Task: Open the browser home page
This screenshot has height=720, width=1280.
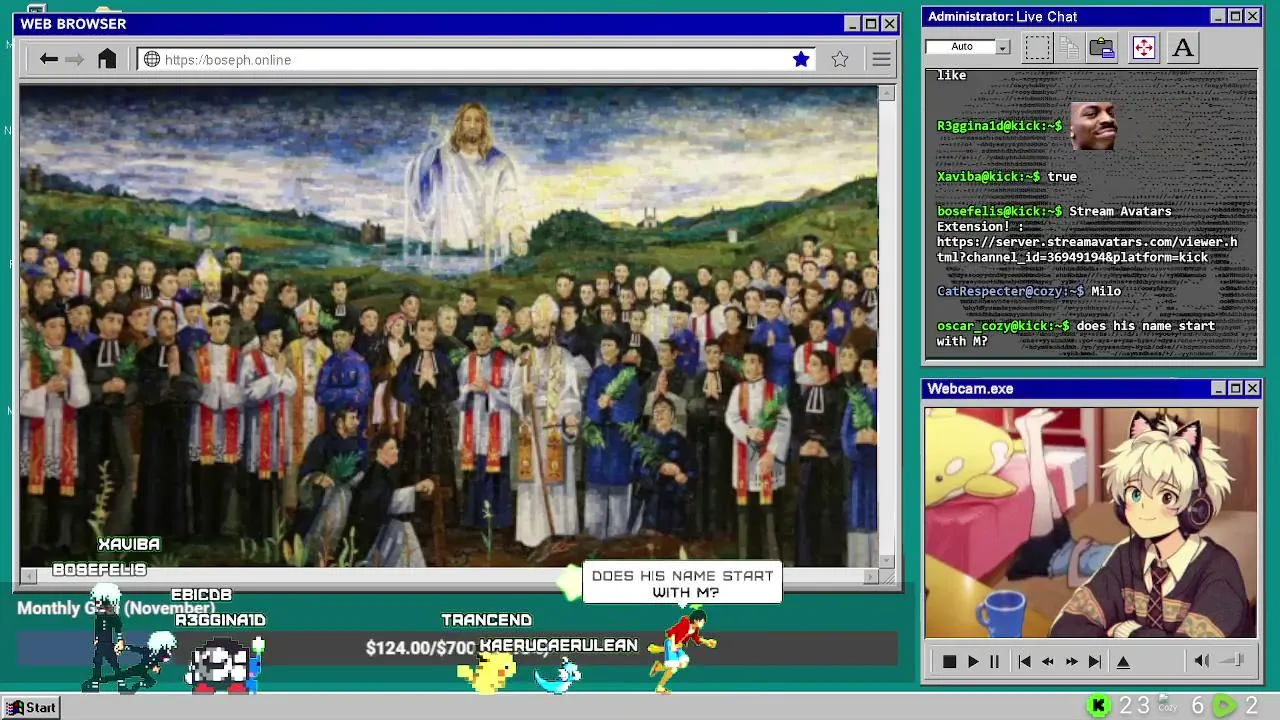Action: [x=107, y=59]
